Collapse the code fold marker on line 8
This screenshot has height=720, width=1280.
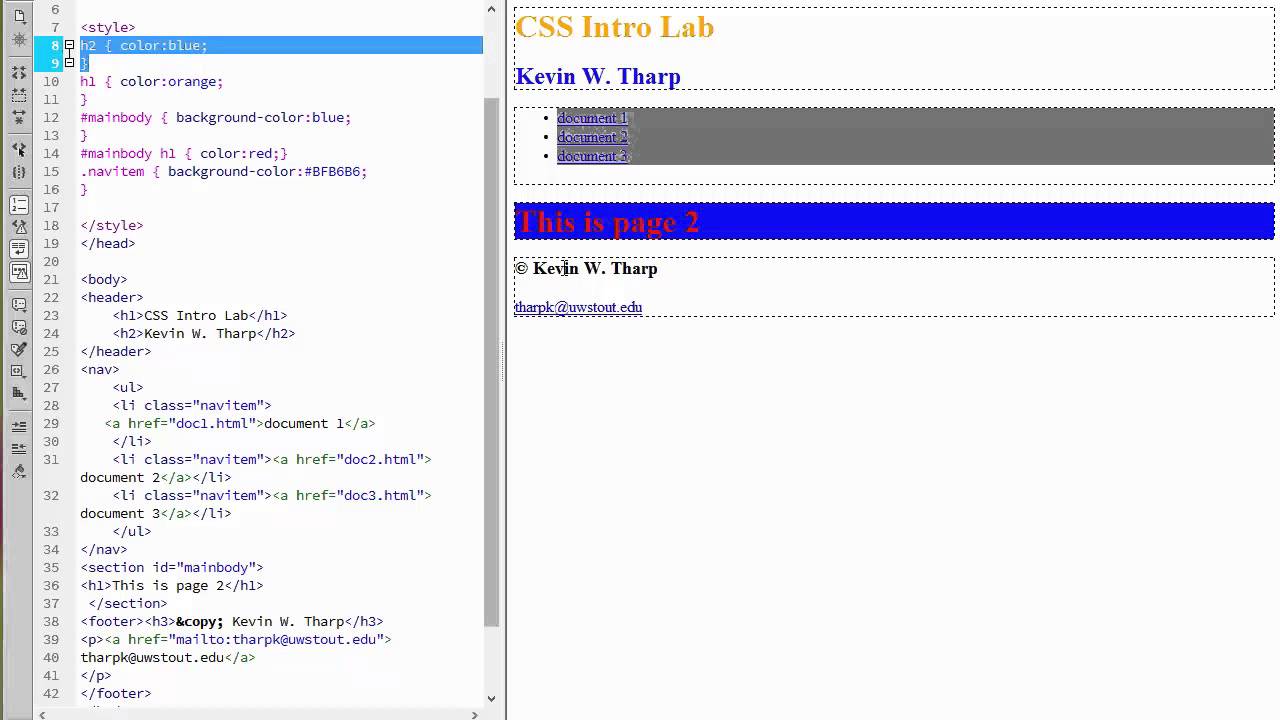tap(69, 45)
